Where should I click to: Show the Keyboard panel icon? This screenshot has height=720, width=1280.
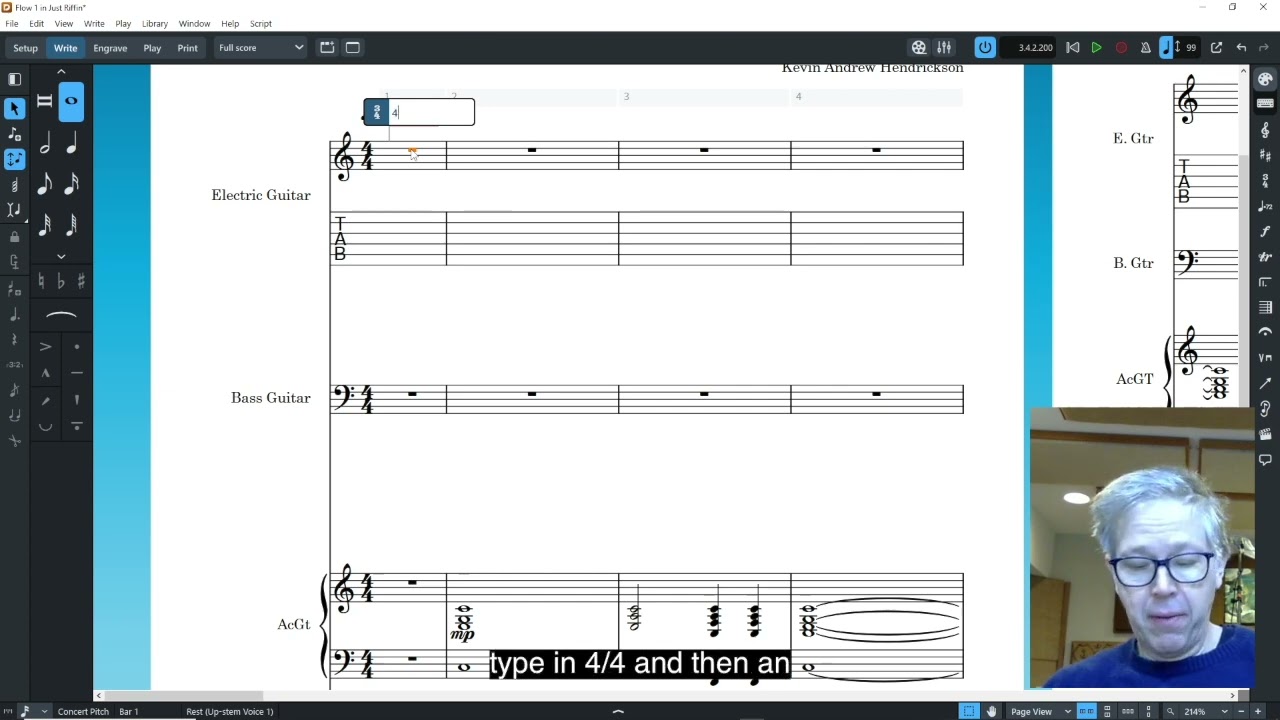(x=1265, y=104)
